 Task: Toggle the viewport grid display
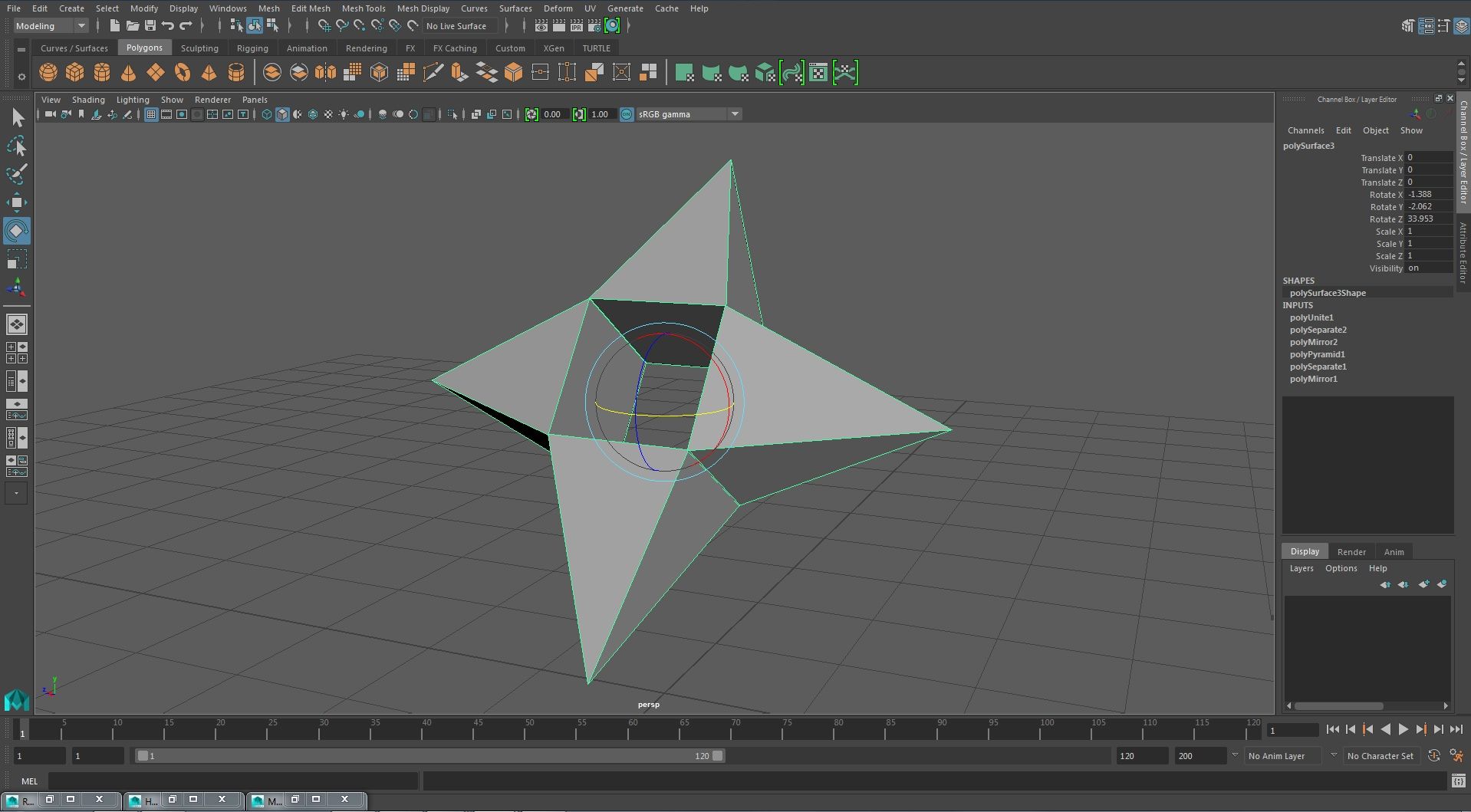coord(151,114)
